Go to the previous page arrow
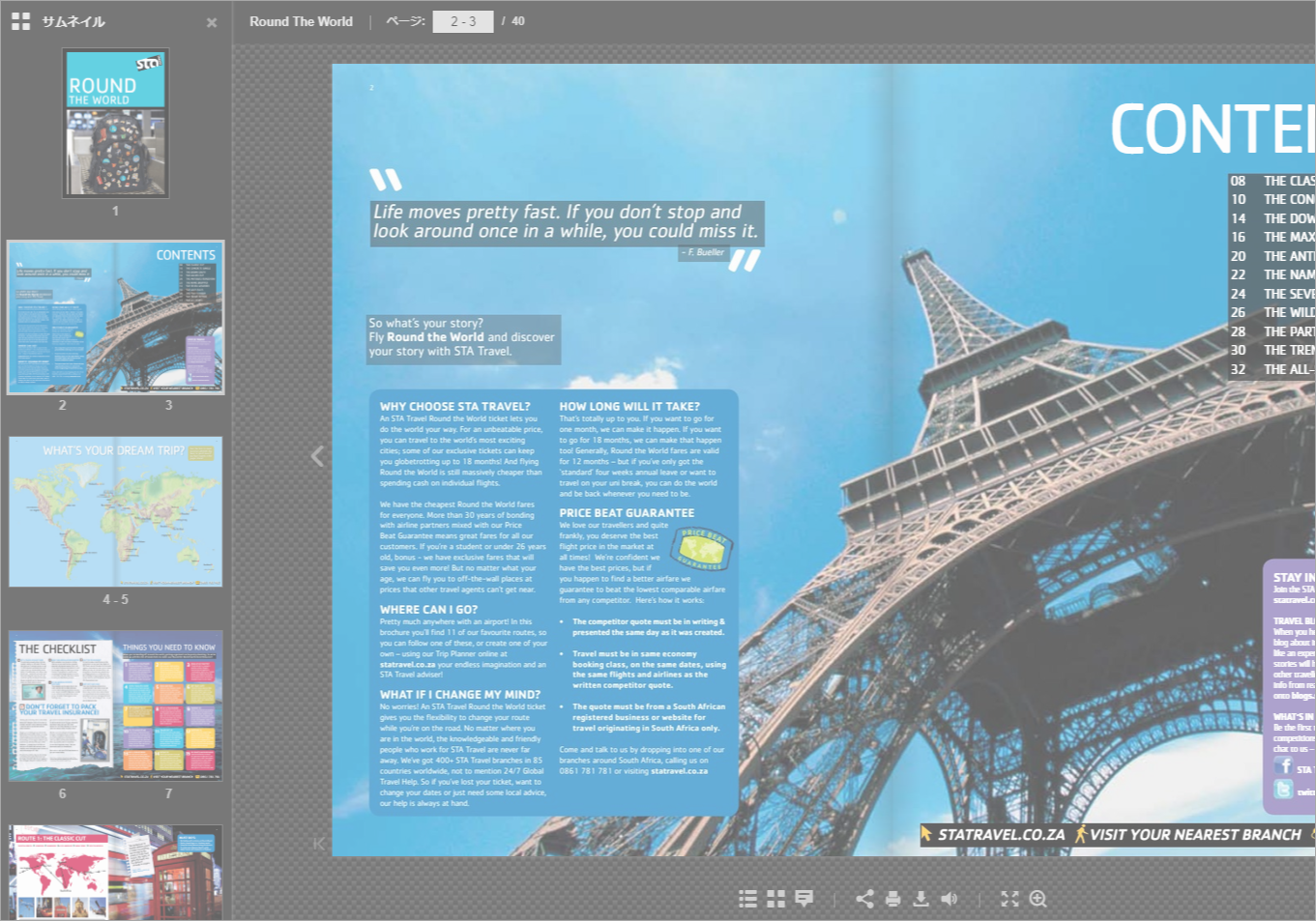The width and height of the screenshot is (1316, 921). click(x=317, y=456)
